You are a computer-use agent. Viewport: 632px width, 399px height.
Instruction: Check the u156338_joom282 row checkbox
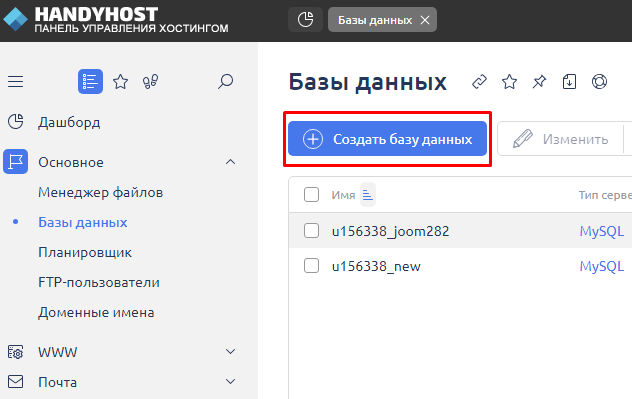point(311,231)
